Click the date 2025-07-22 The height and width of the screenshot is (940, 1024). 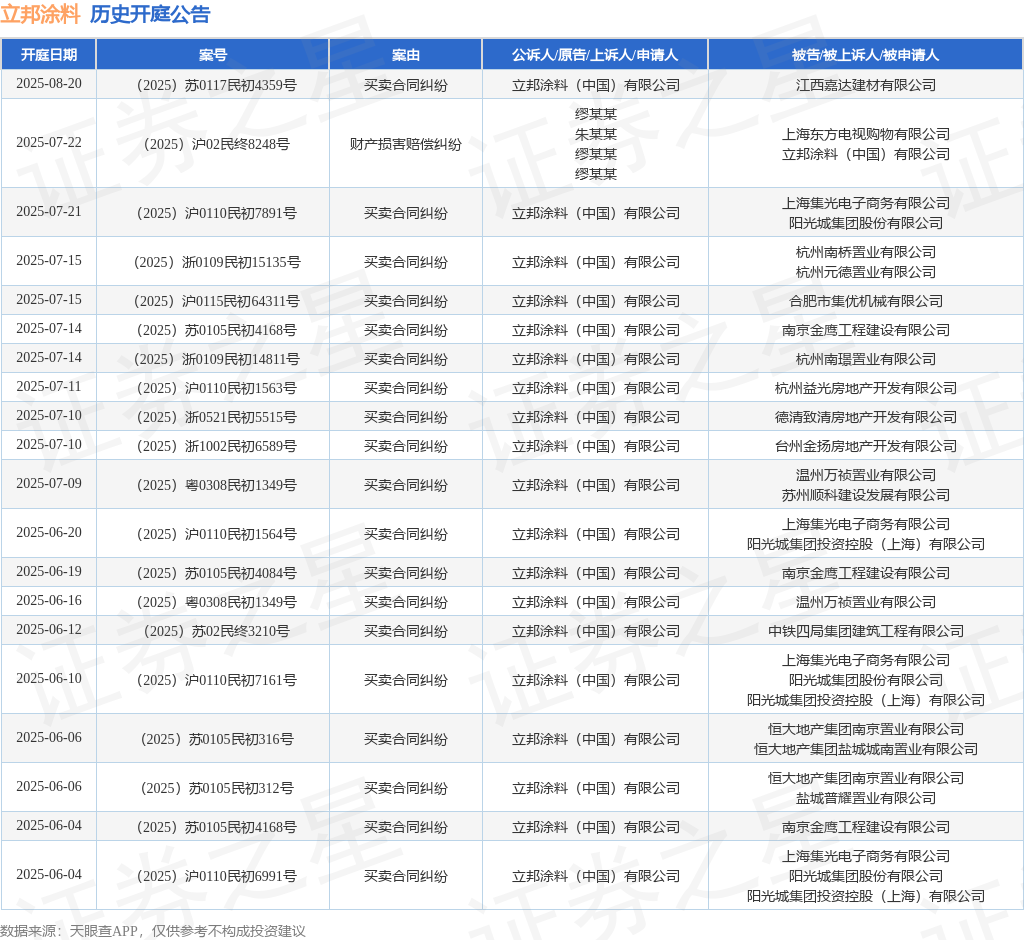pyautogui.click(x=49, y=142)
